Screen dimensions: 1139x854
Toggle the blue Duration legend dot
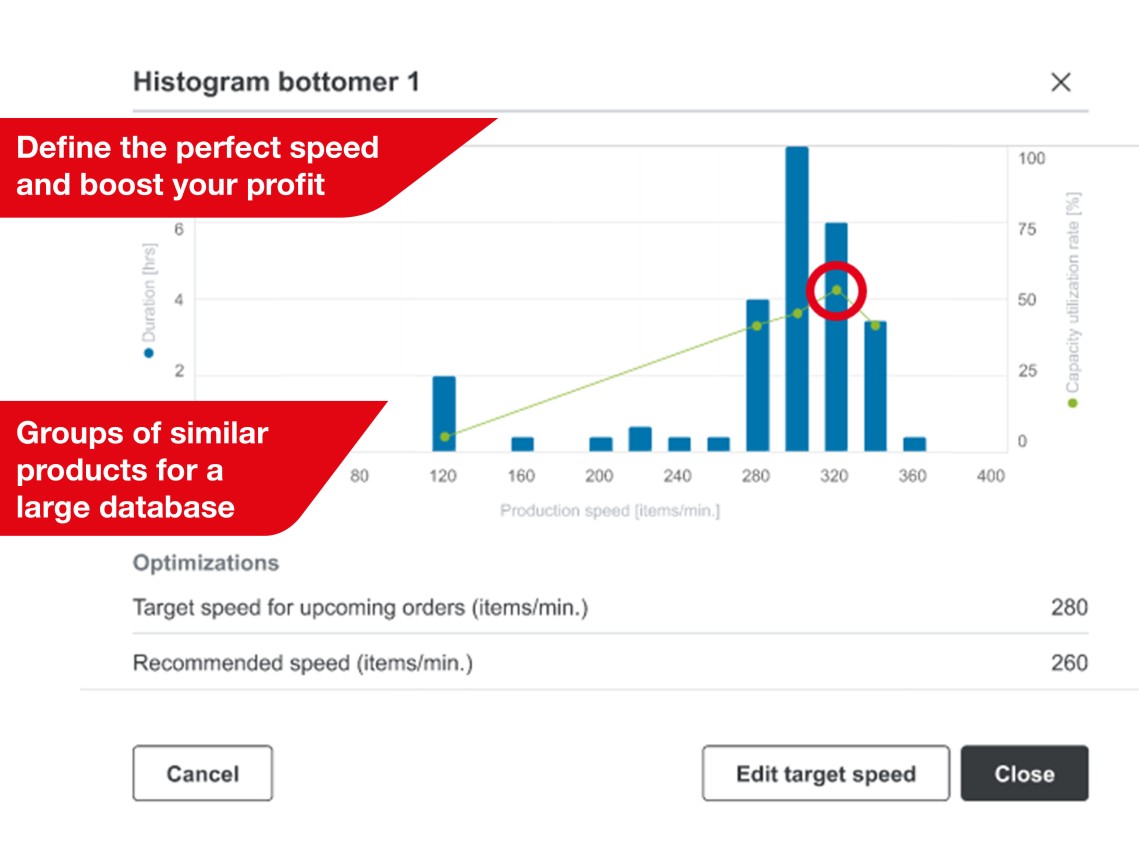(149, 353)
